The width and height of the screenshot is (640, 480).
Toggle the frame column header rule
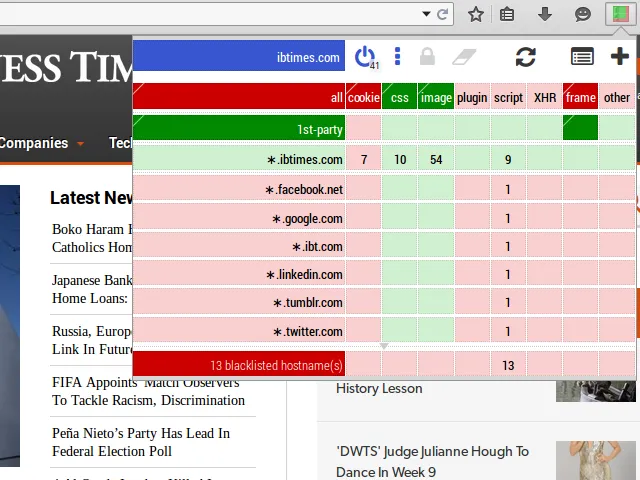[x=580, y=97]
